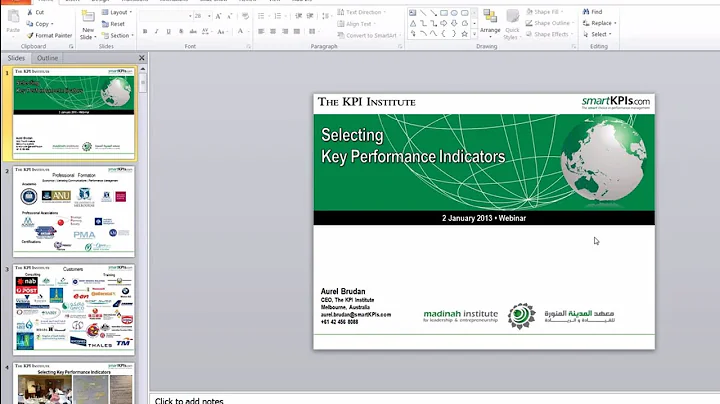Activate the Format Painter tool
The width and height of the screenshot is (720, 404).
[50, 35]
